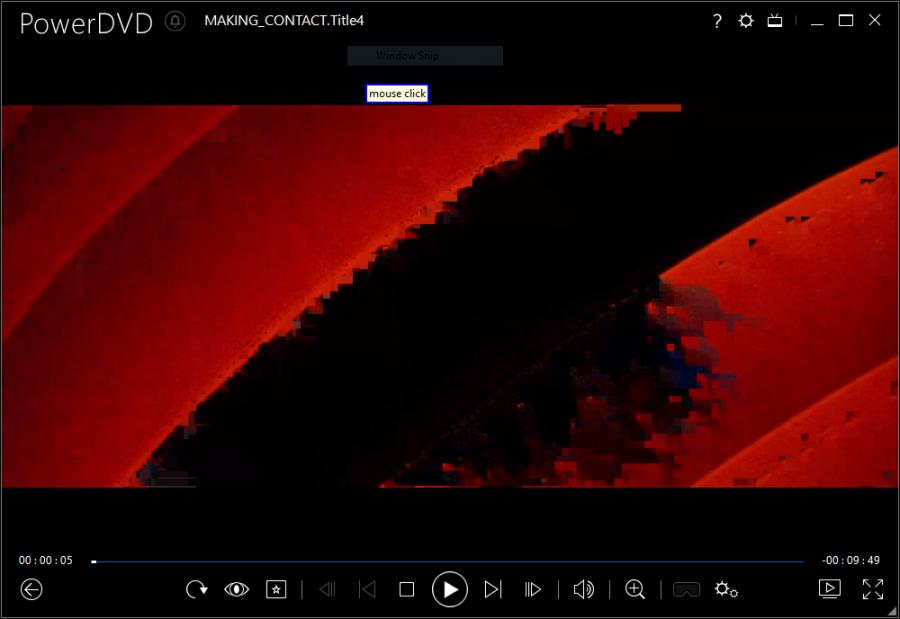Open the help question mark menu
900x619 pixels.
click(x=717, y=21)
